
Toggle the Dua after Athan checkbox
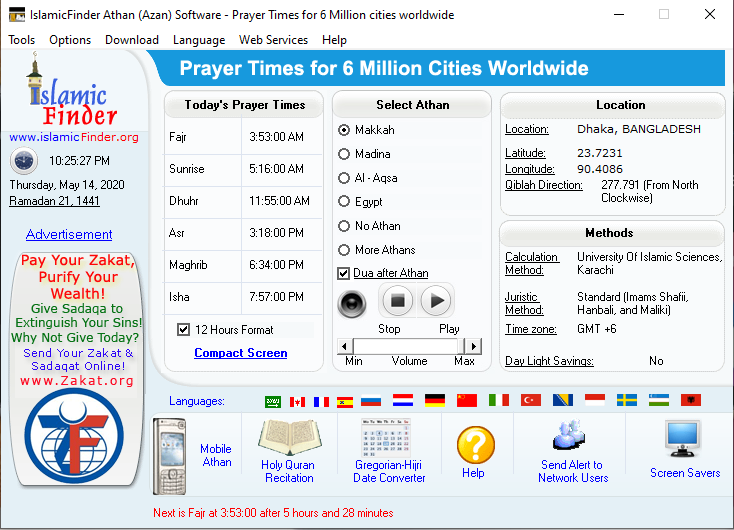(344, 273)
